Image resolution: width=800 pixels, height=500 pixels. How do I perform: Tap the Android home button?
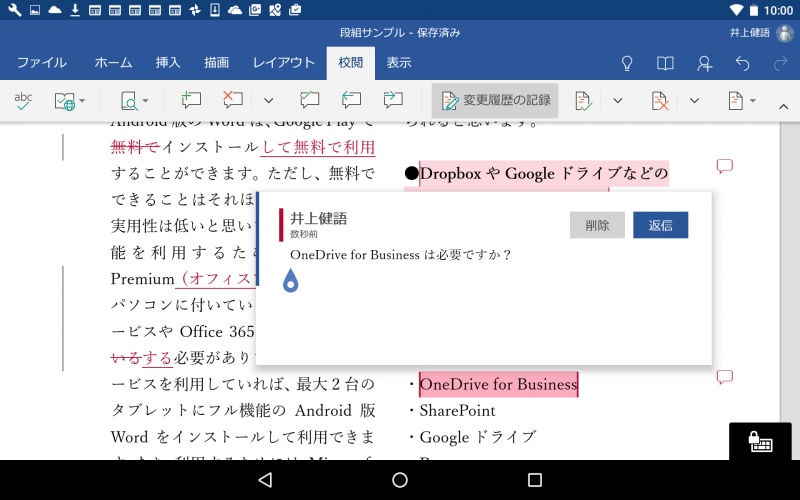click(400, 480)
